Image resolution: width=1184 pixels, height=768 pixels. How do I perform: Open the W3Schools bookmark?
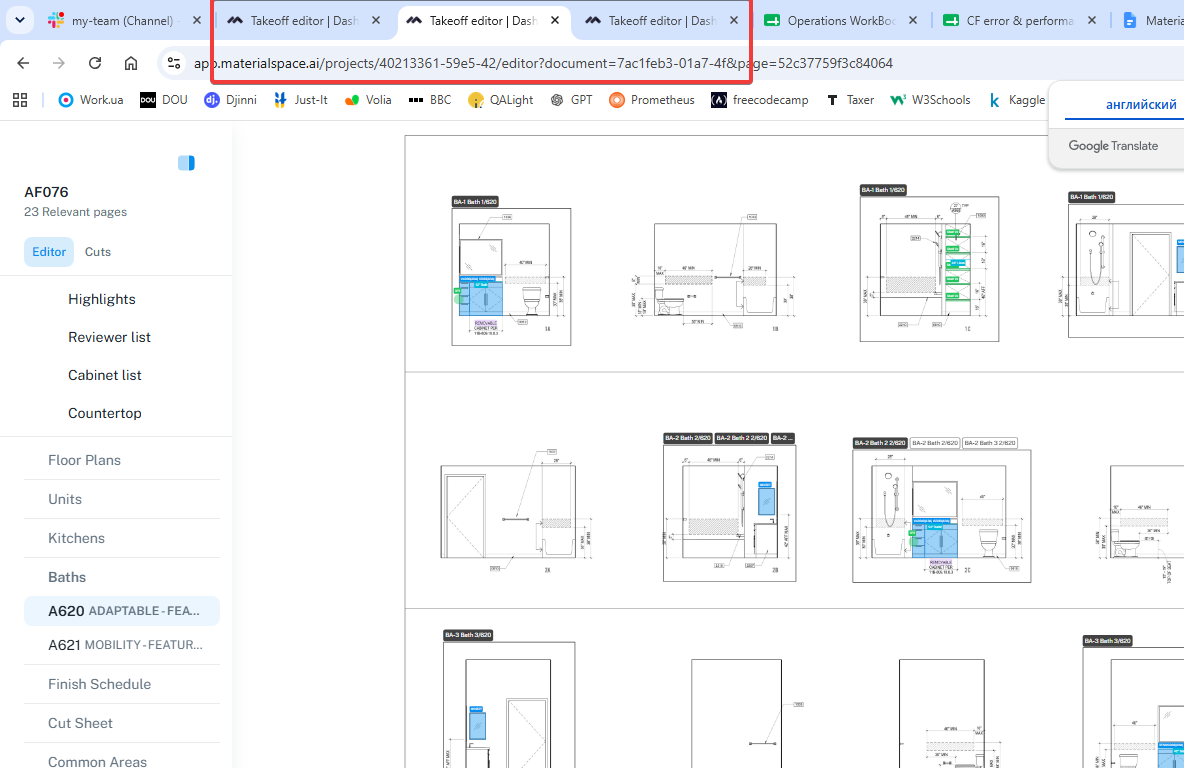[x=930, y=100]
